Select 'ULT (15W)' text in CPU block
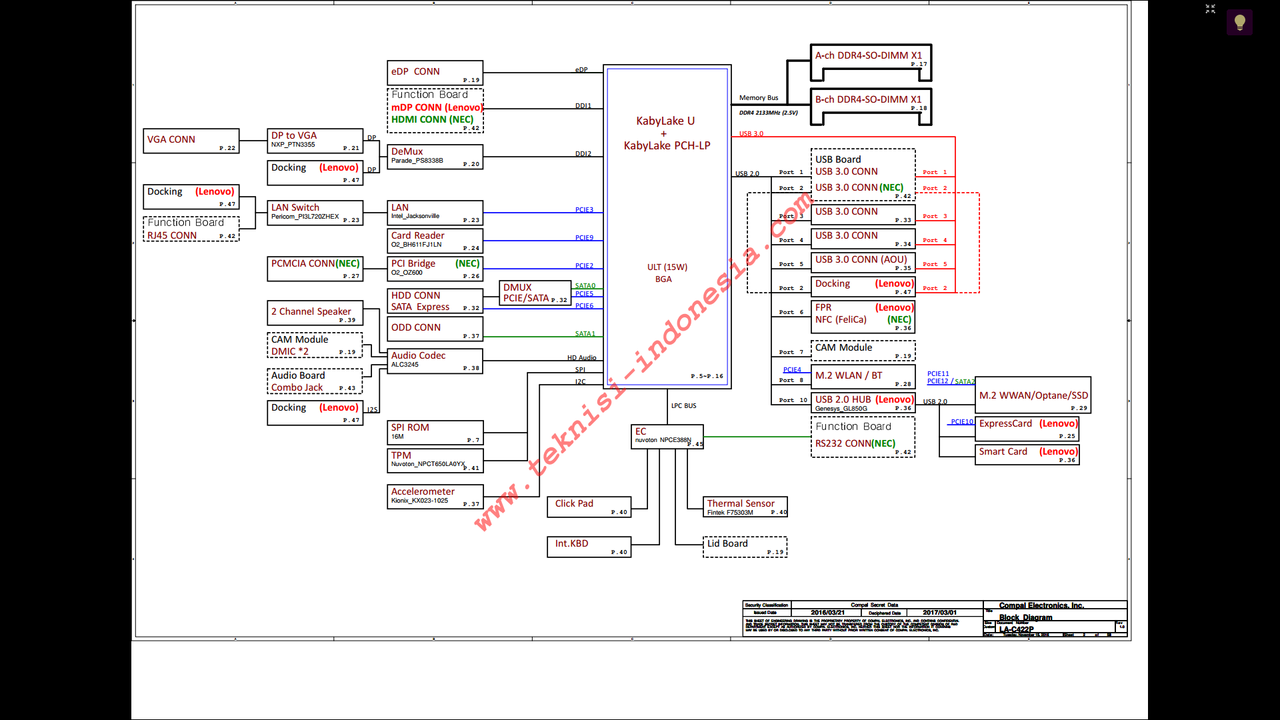Image resolution: width=1280 pixels, height=720 pixels. coord(665,267)
